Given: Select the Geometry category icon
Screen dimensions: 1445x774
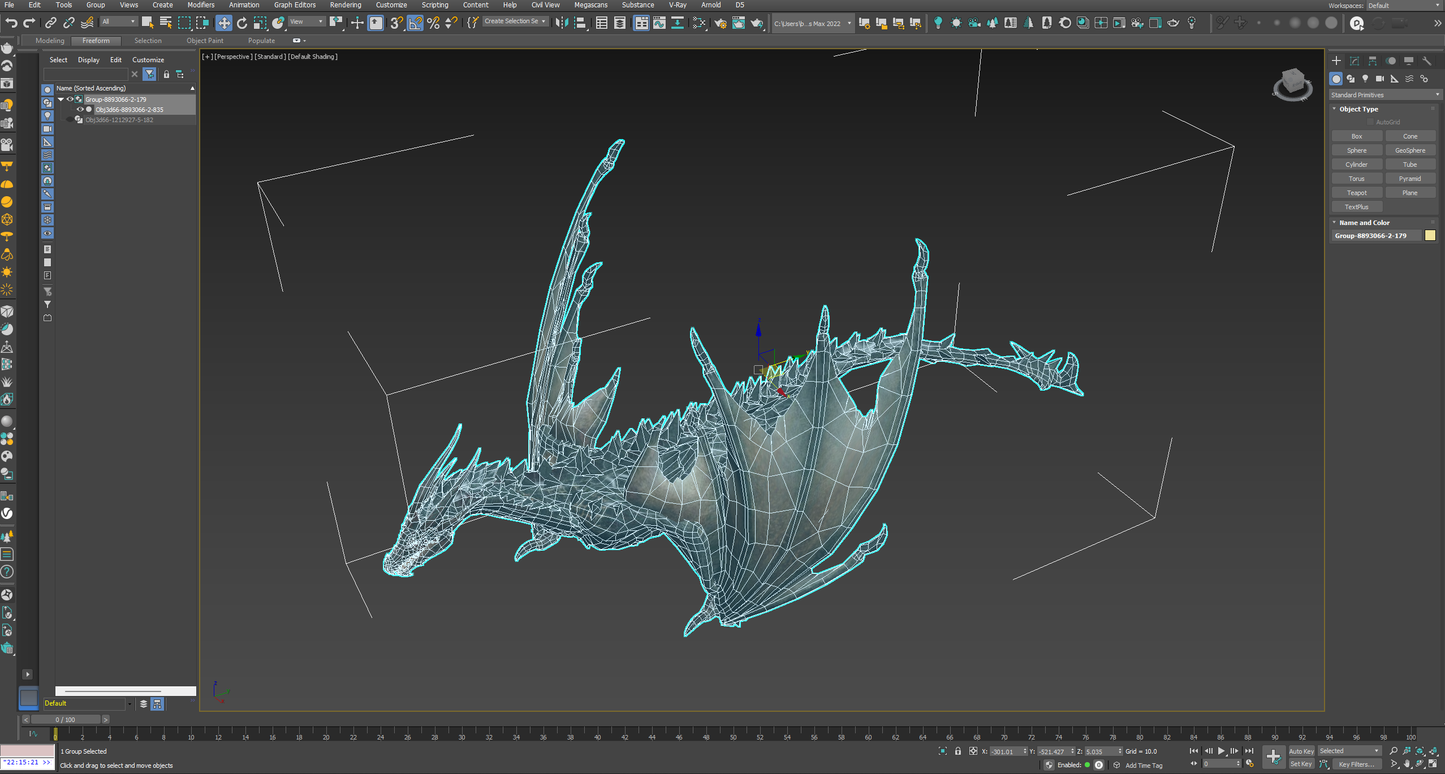Looking at the screenshot, I should (x=1336, y=78).
